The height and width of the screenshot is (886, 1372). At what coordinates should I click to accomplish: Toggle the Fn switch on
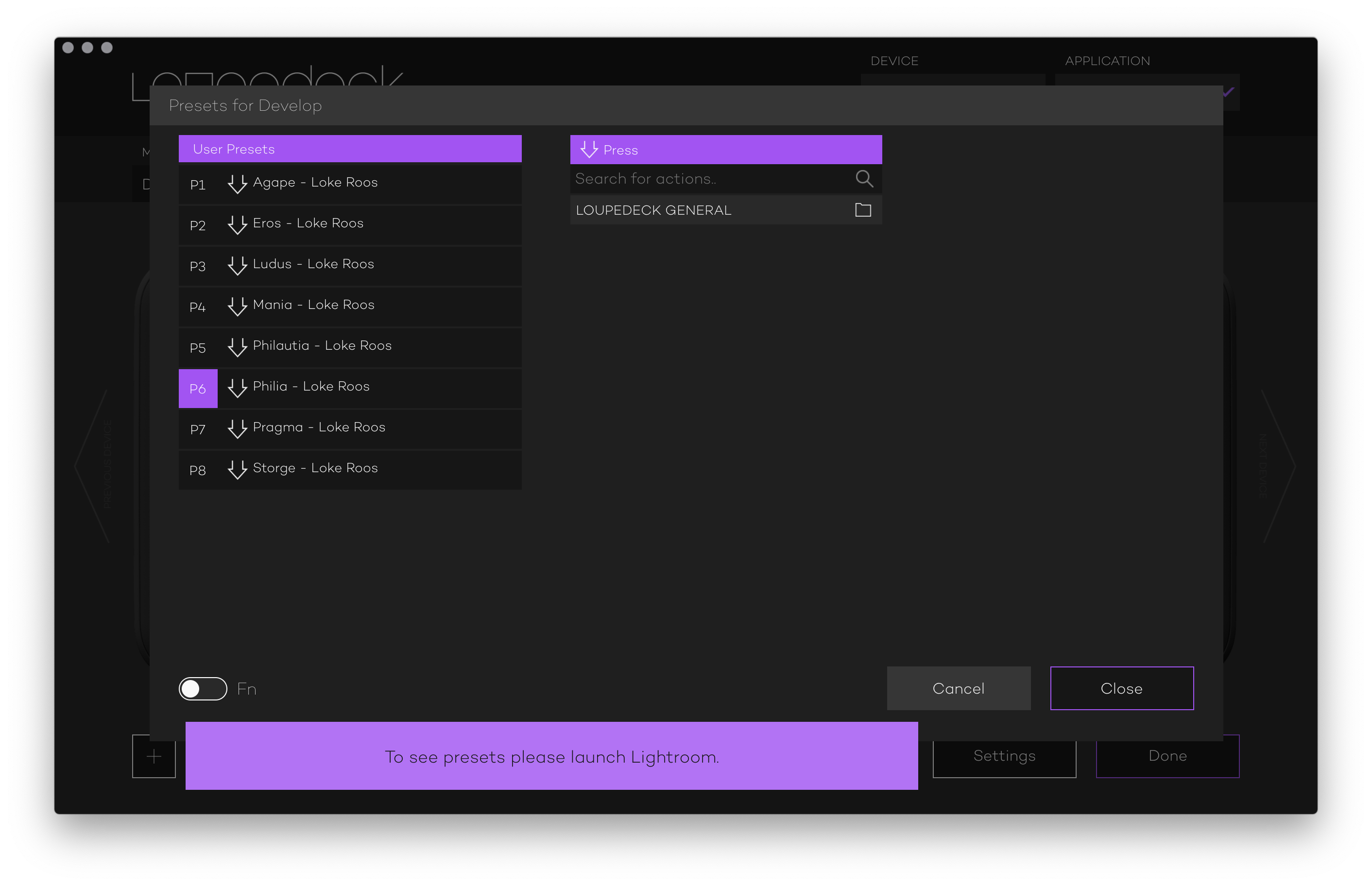203,689
